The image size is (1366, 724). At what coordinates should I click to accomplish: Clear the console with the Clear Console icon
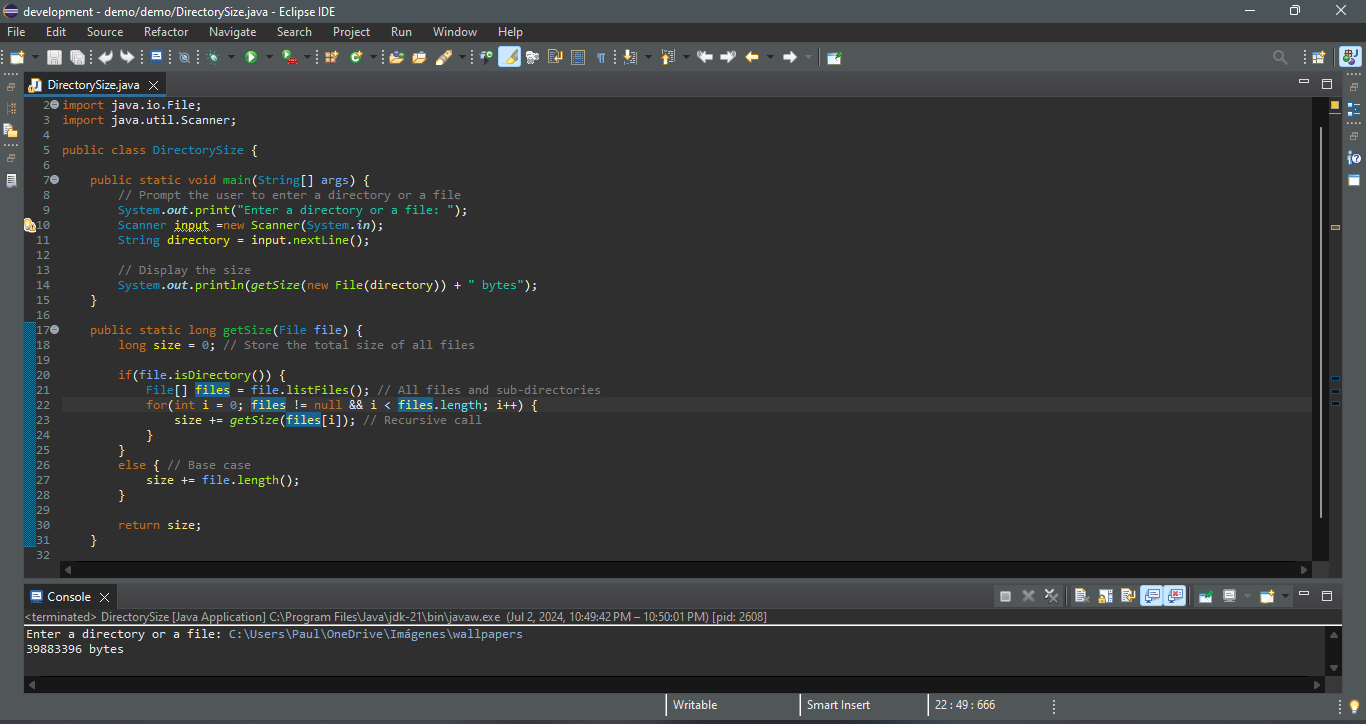click(x=1081, y=596)
